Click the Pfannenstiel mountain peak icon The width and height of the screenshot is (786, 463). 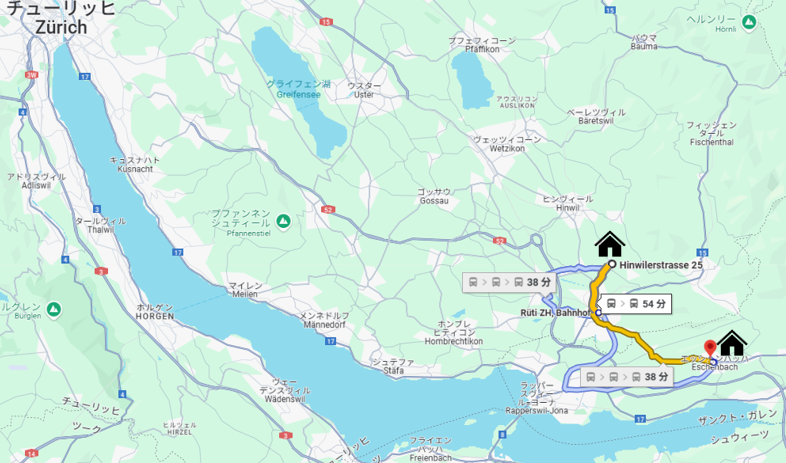(x=284, y=220)
